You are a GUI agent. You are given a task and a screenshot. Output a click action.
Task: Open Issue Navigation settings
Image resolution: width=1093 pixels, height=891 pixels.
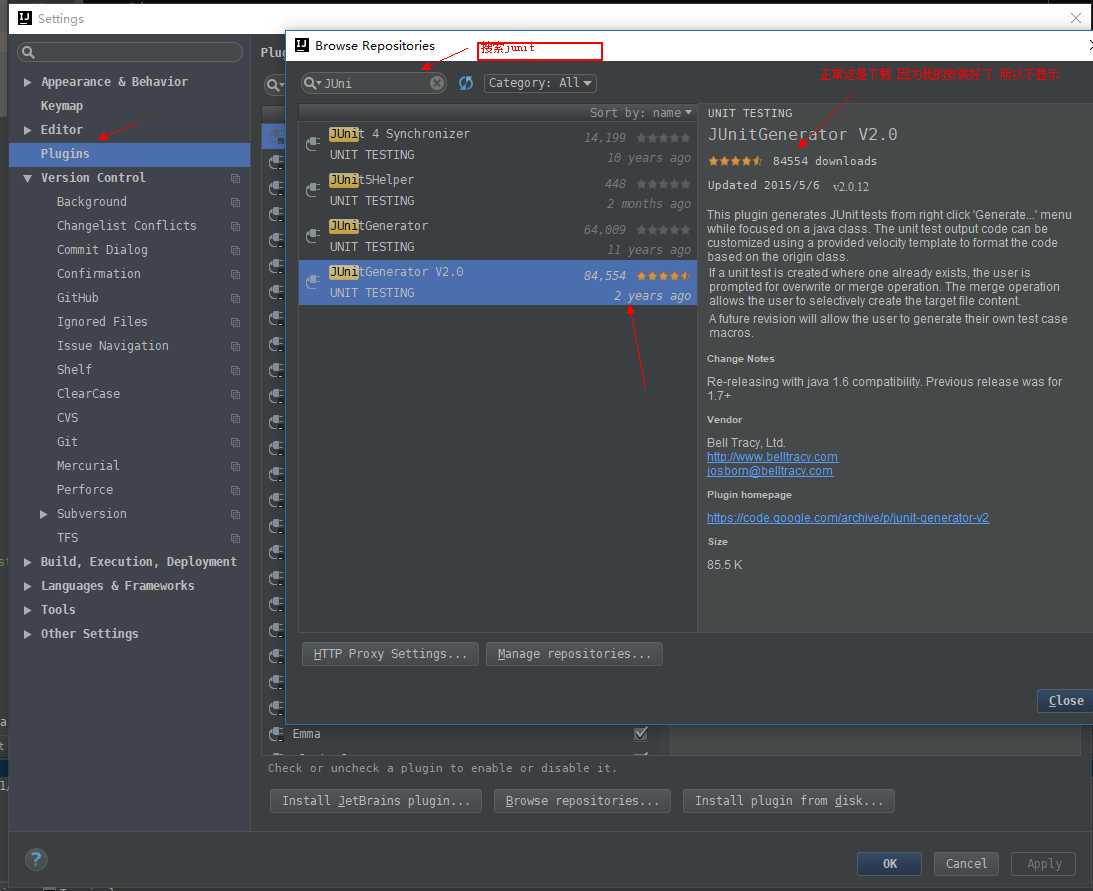112,346
